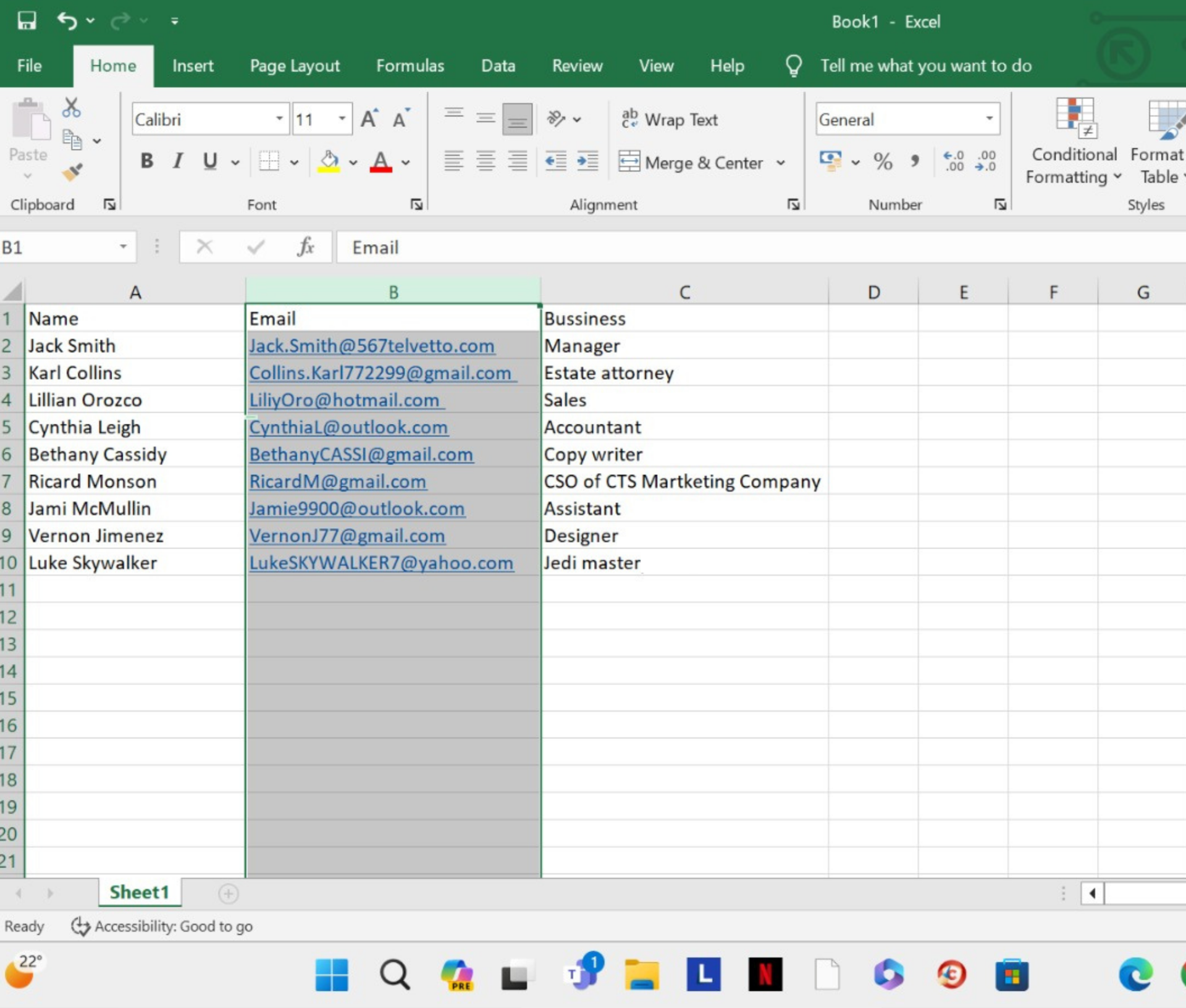Apply the yellow Fill Color swatch
The width and height of the screenshot is (1186, 1008).
click(329, 162)
